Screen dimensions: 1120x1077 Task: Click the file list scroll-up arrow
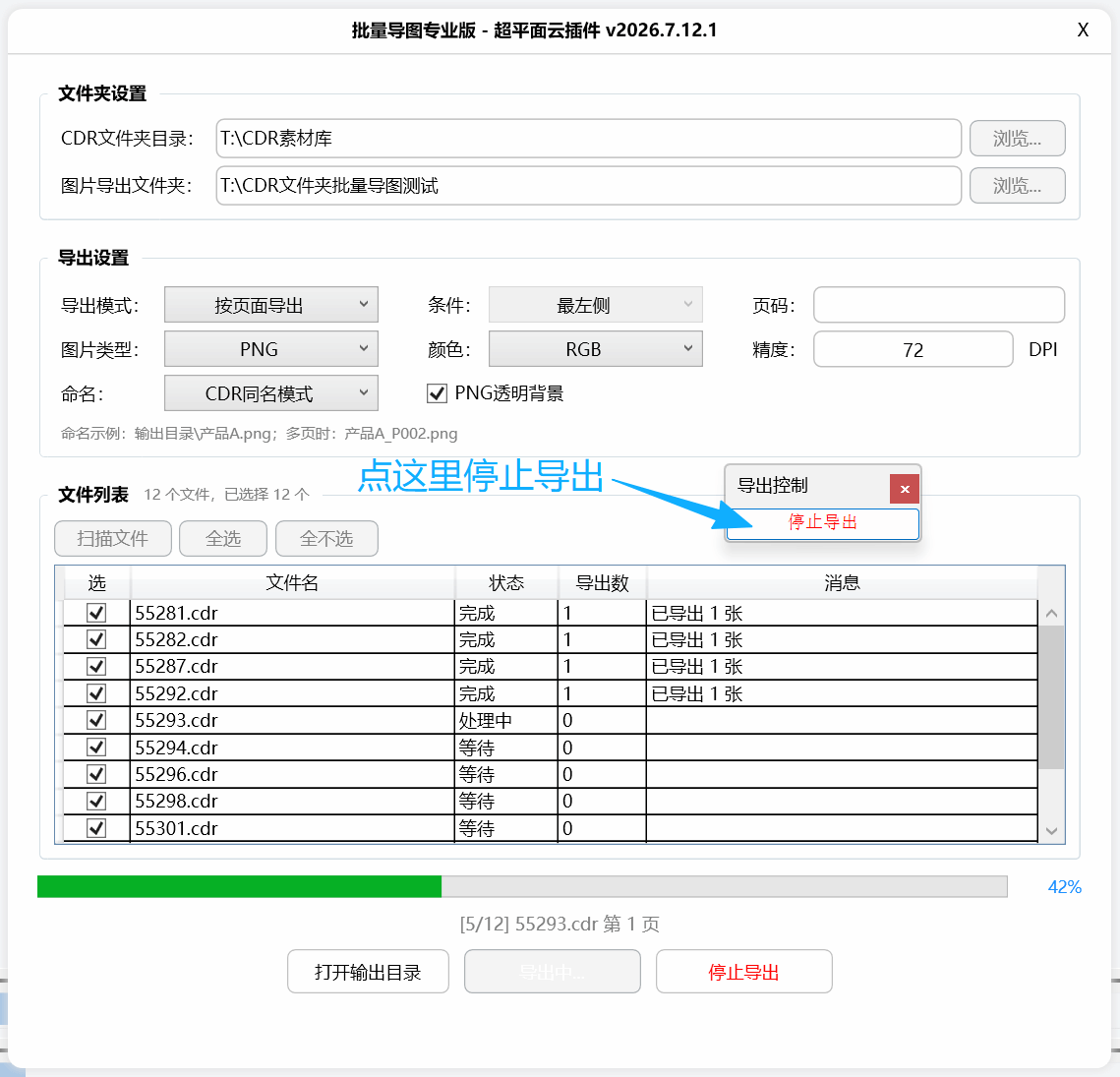[1051, 613]
